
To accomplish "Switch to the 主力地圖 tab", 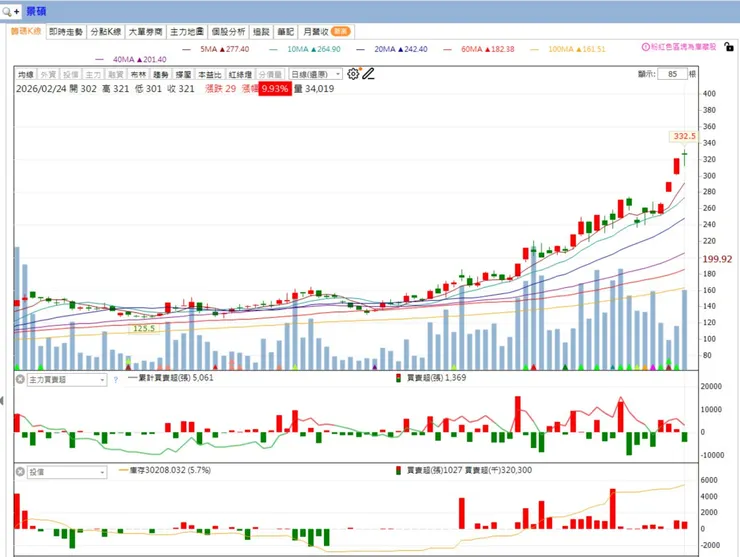I will tap(187, 32).
